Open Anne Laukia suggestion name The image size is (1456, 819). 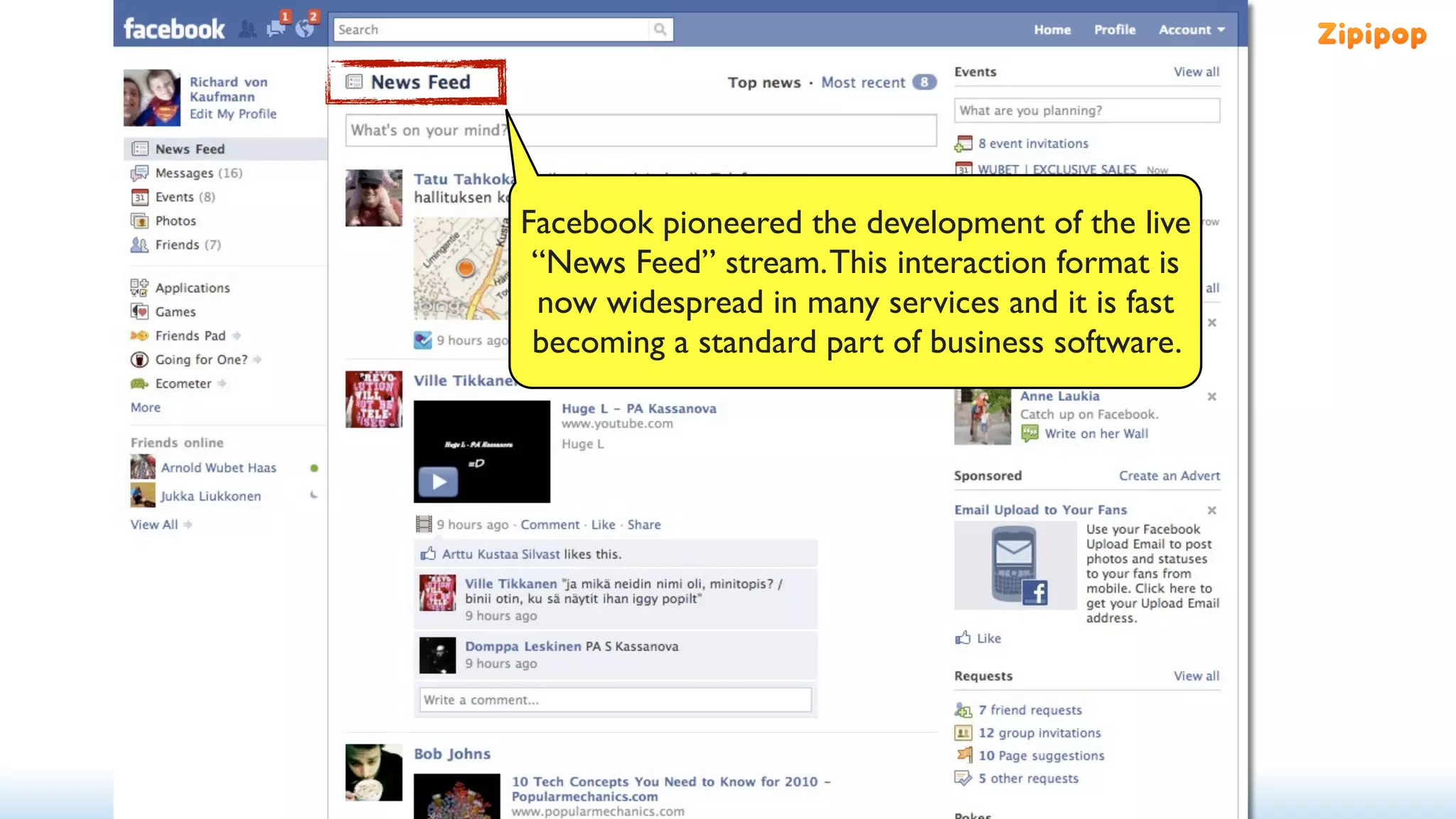click(x=1060, y=396)
